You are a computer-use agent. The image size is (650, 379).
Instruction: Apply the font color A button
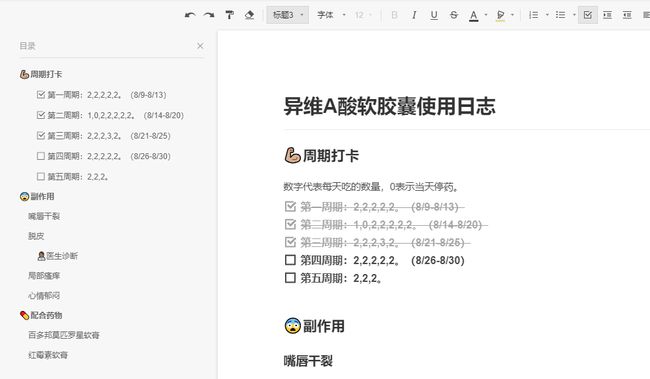(x=473, y=16)
